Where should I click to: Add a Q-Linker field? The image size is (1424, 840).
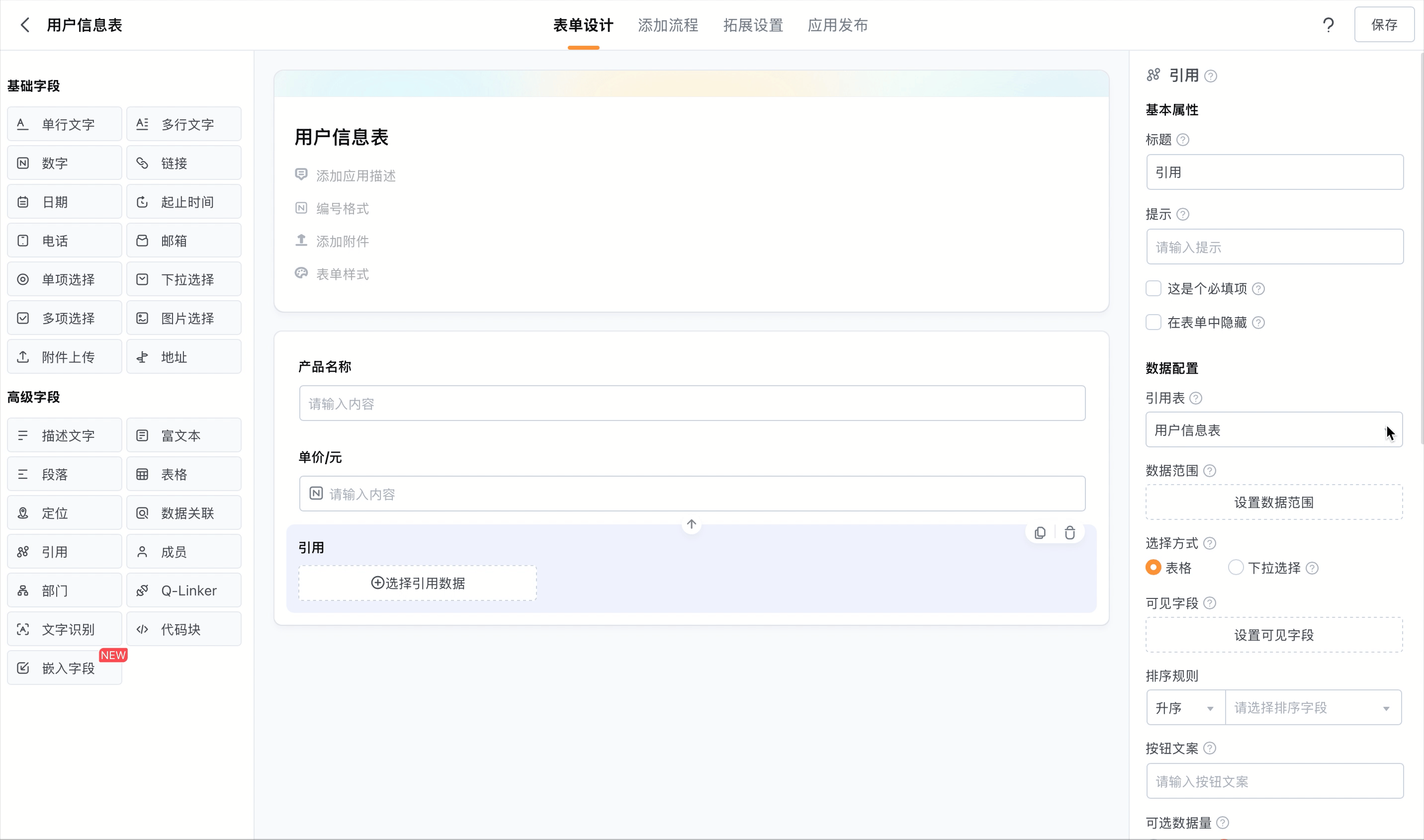pos(184,590)
